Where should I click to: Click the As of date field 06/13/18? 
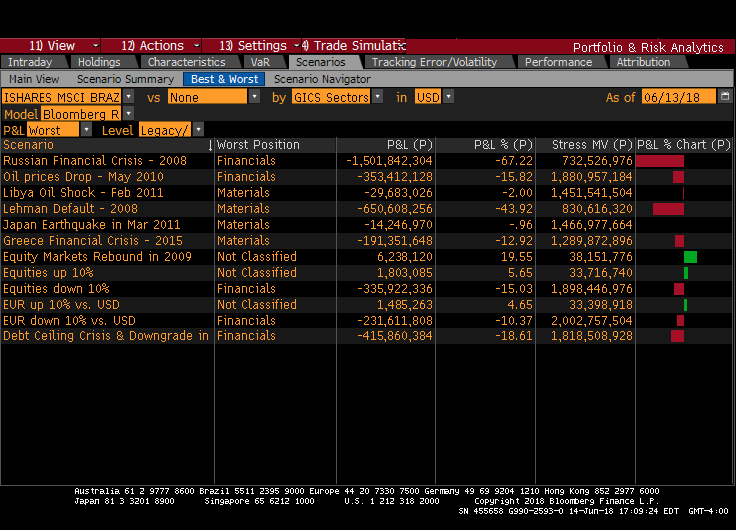677,97
